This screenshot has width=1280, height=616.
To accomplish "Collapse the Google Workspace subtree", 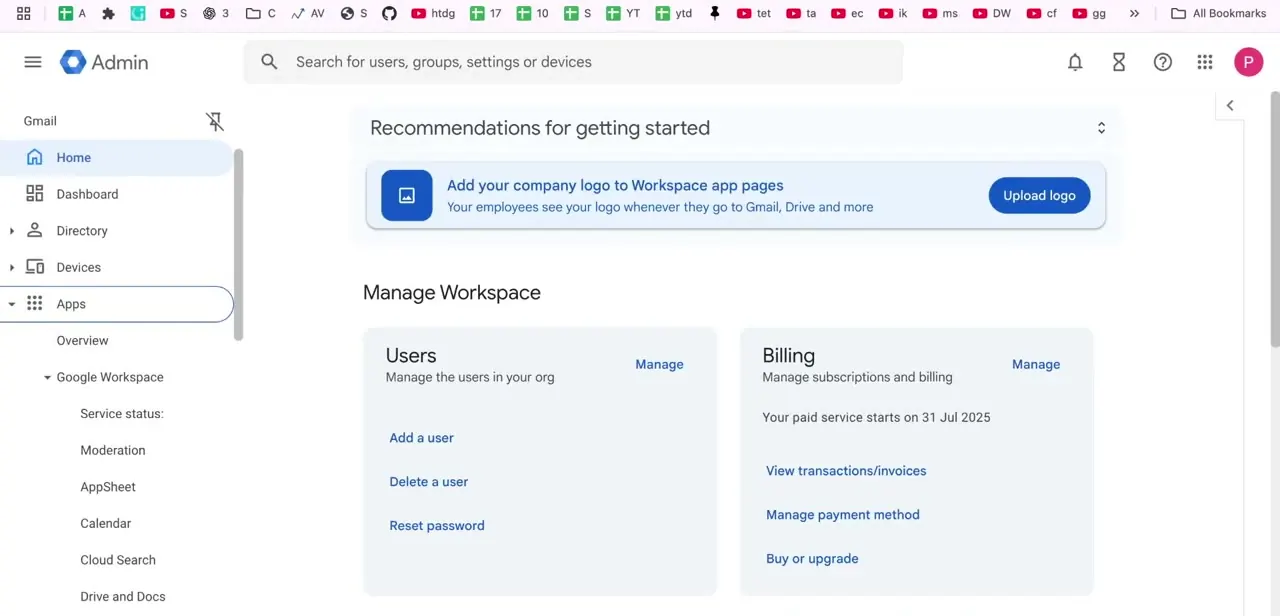I will point(47,377).
